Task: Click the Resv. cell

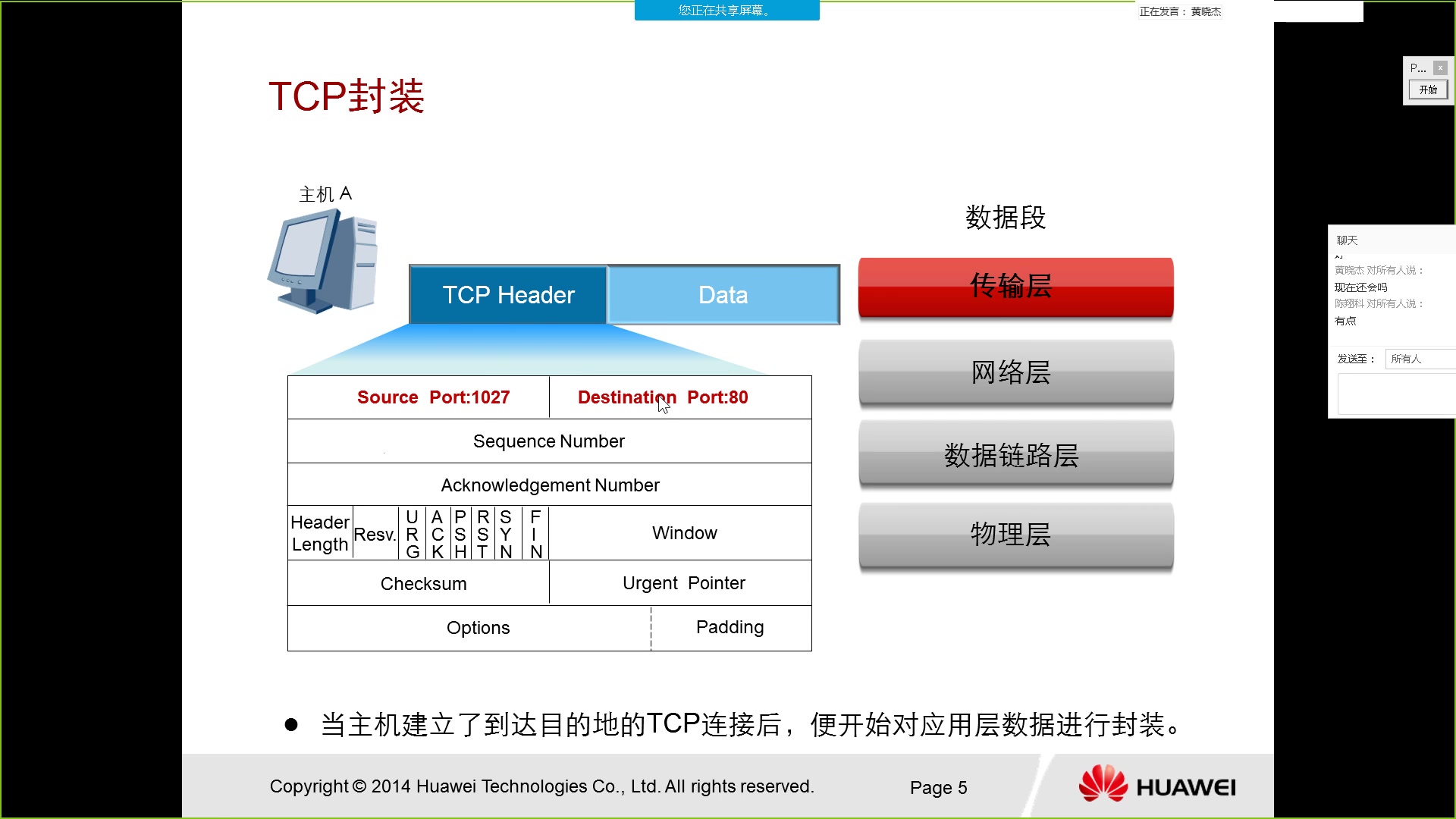Action: tap(375, 534)
